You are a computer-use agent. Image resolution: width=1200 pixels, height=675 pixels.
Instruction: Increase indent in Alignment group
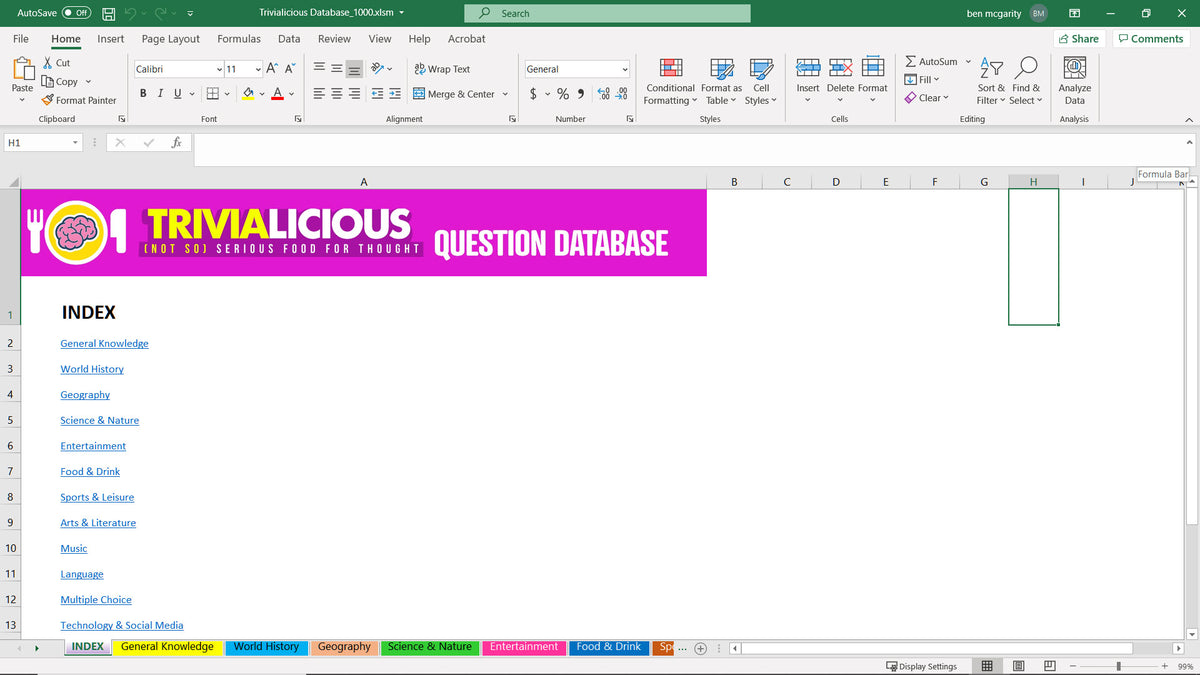394,94
